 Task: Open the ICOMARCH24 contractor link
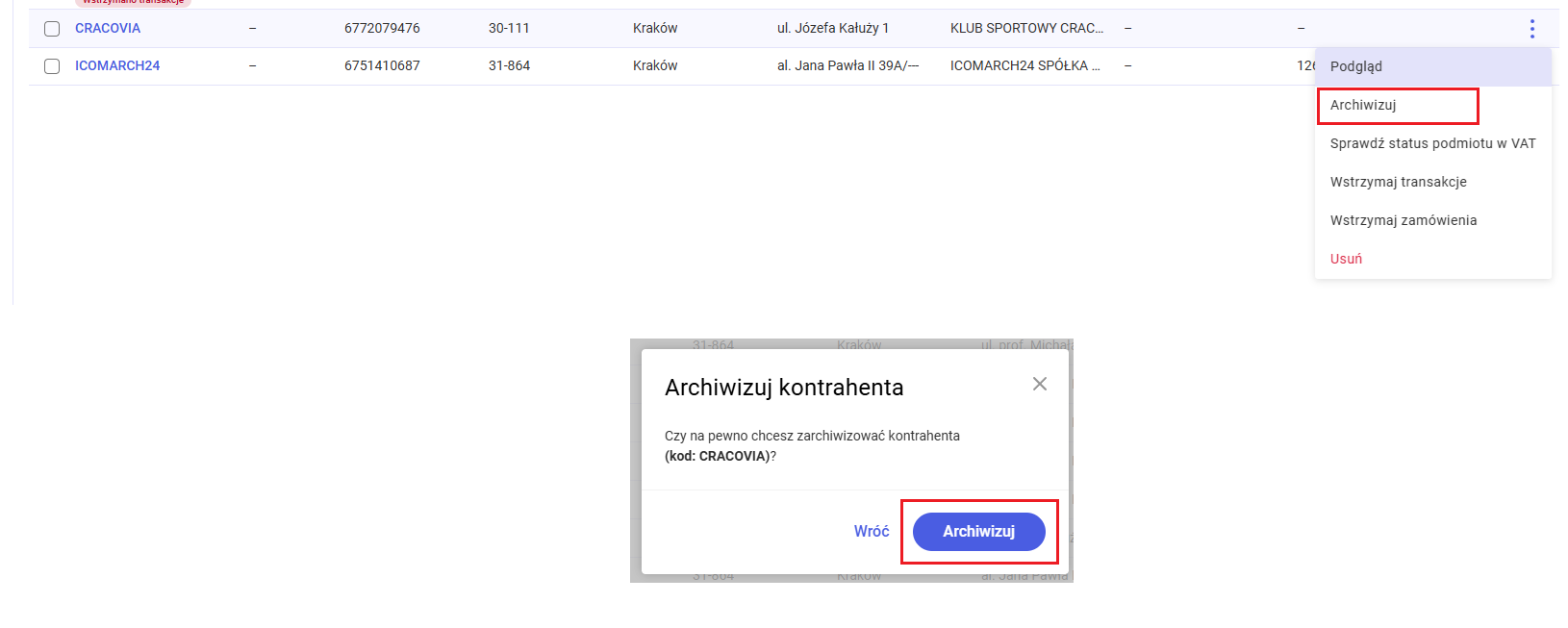[117, 65]
